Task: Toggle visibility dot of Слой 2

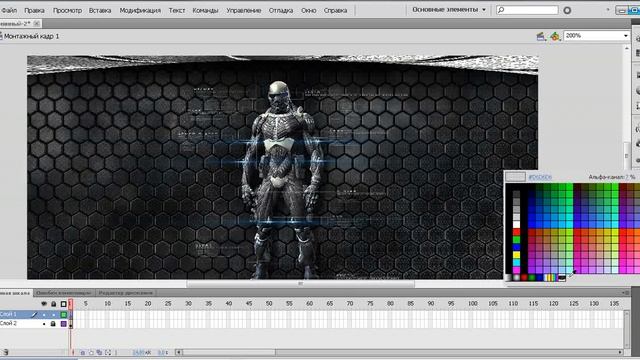Action: [x=44, y=324]
